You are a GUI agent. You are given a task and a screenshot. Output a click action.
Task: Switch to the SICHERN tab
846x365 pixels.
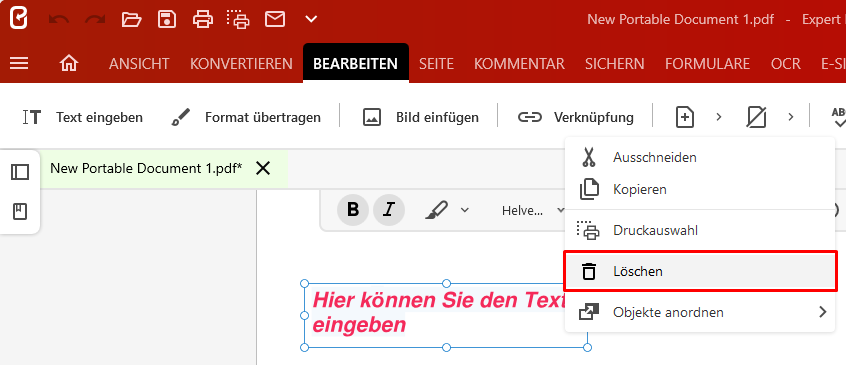tap(615, 64)
